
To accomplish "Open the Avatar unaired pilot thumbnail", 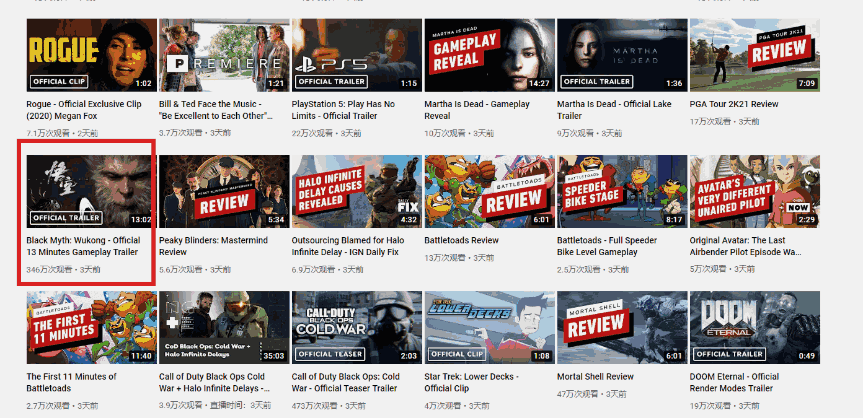I will (754, 190).
